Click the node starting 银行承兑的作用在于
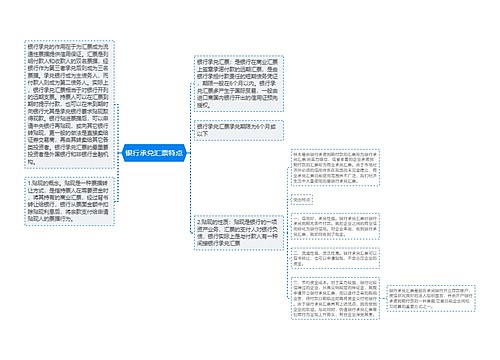The width and height of the screenshot is (500, 360). pyautogui.click(x=69, y=104)
